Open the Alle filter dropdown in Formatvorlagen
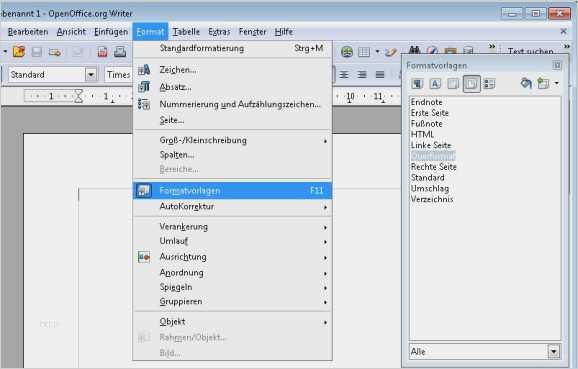Screen dimensions: 578x369 pos(554,352)
